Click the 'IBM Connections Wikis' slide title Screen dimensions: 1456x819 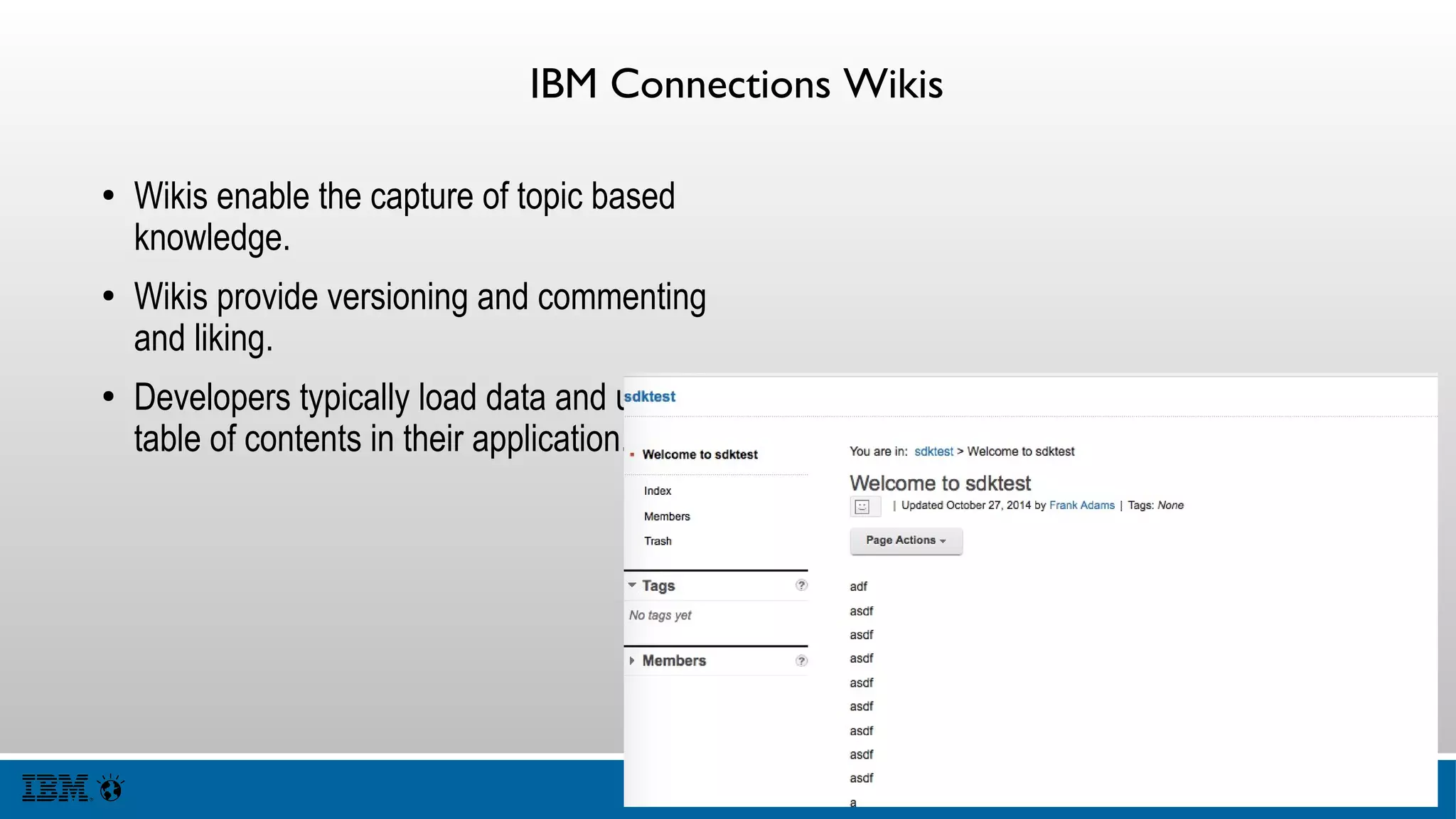pos(736,84)
